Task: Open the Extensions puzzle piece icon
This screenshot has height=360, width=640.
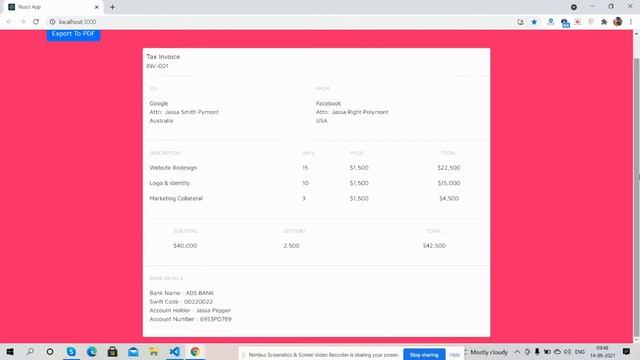Action: [604, 22]
